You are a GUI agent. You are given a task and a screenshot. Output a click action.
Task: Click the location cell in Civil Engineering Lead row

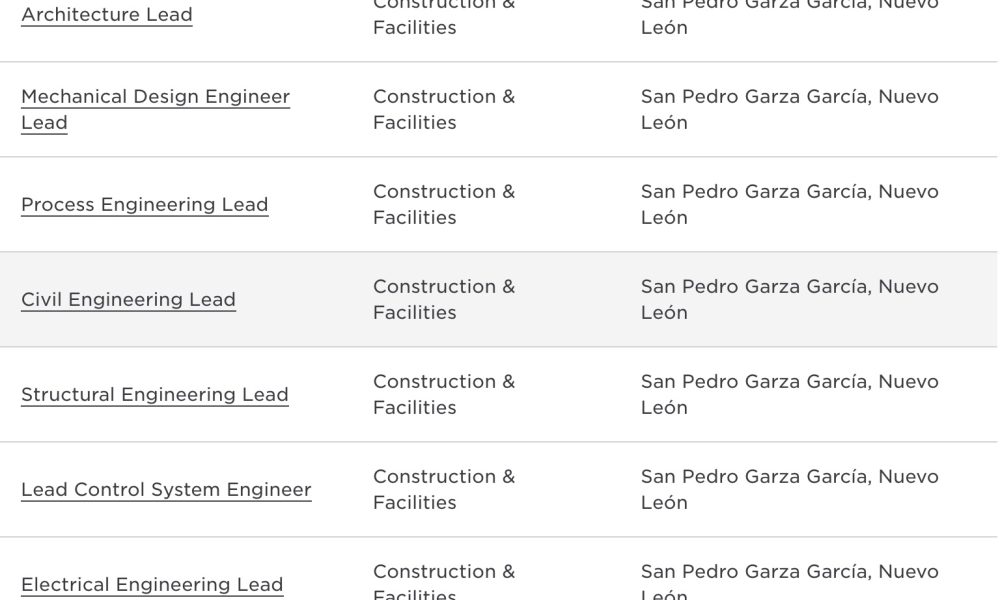pyautogui.click(x=790, y=300)
